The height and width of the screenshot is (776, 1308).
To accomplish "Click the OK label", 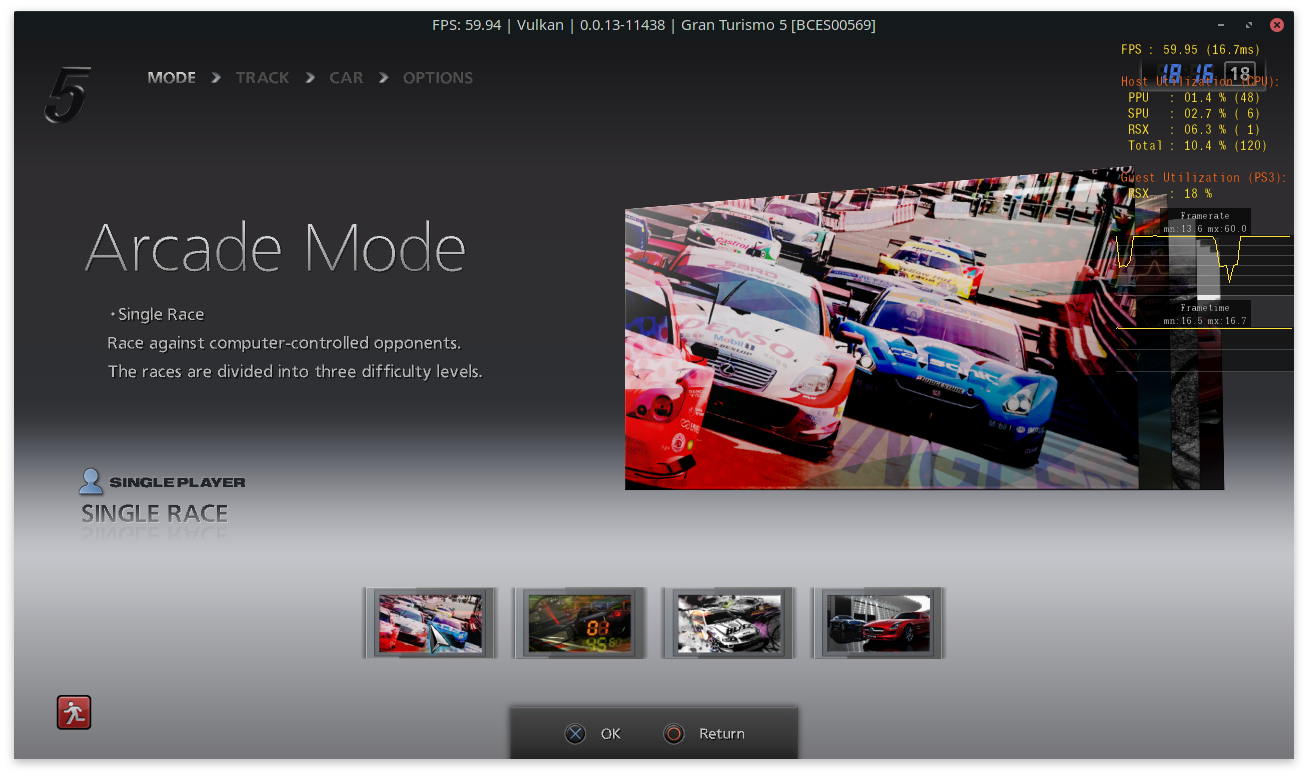I will 611,734.
